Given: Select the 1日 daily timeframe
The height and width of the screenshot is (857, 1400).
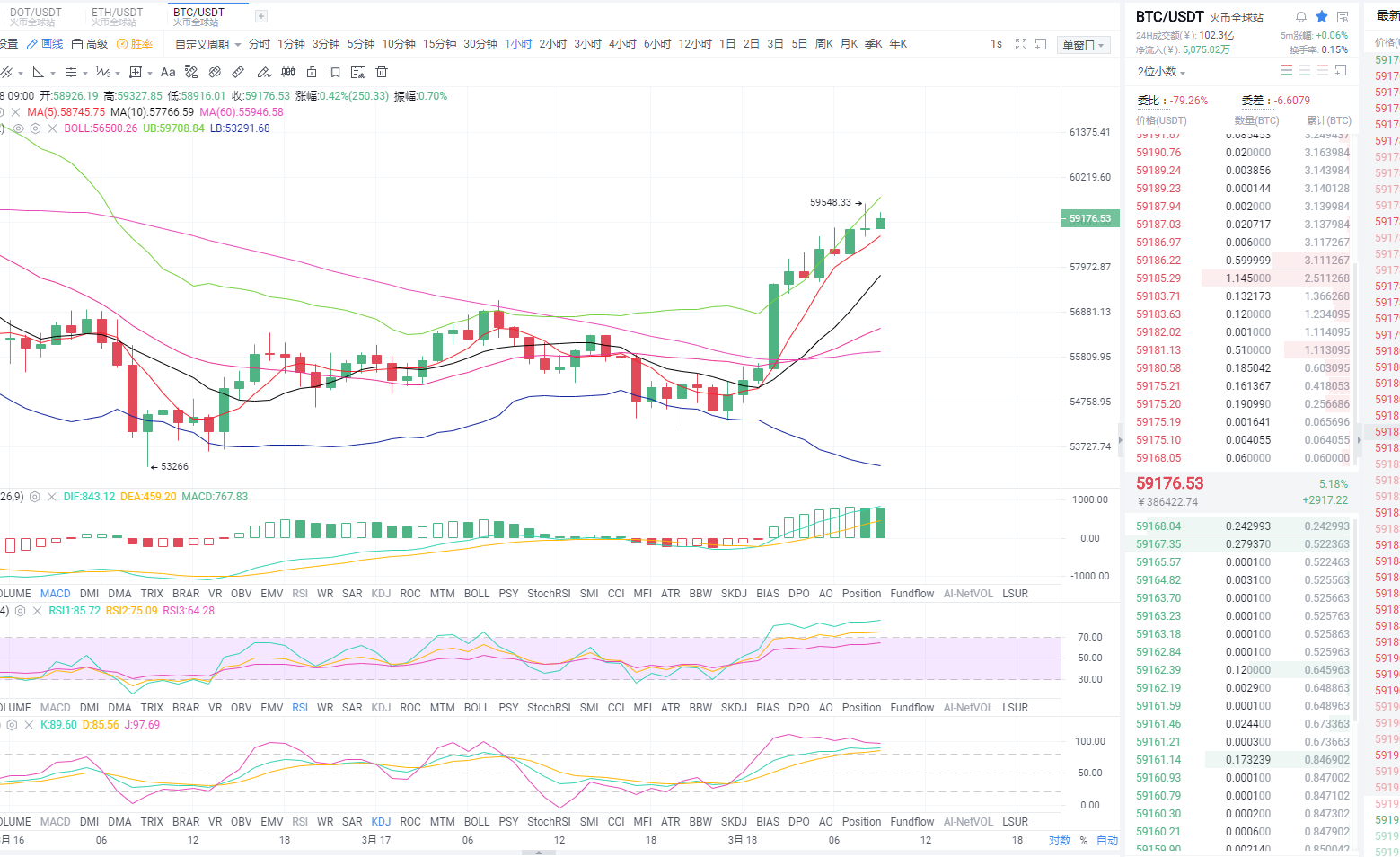Looking at the screenshot, I should point(727,44).
